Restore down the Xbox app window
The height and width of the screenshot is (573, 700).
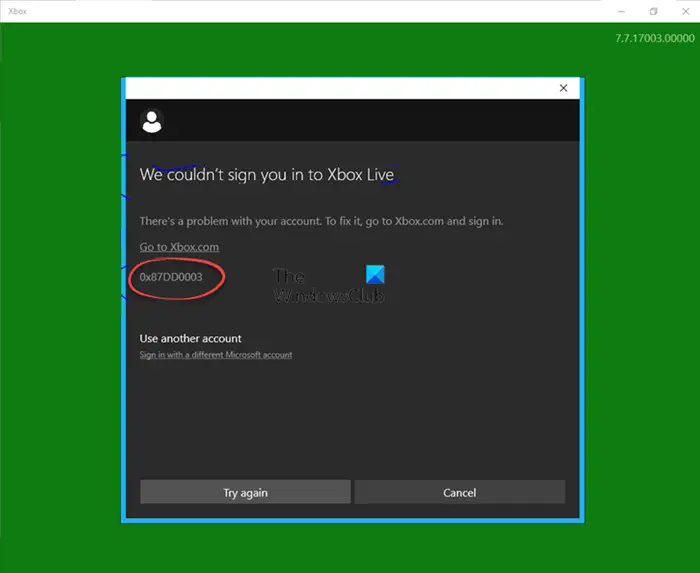(654, 11)
